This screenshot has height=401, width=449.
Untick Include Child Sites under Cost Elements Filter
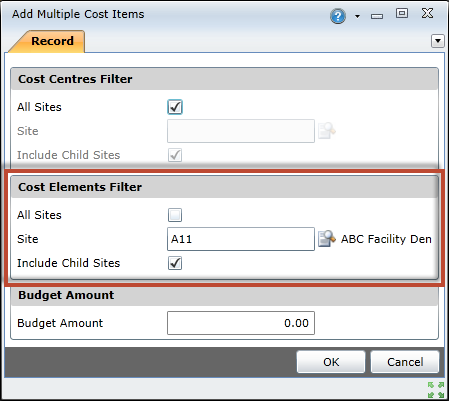tap(175, 263)
